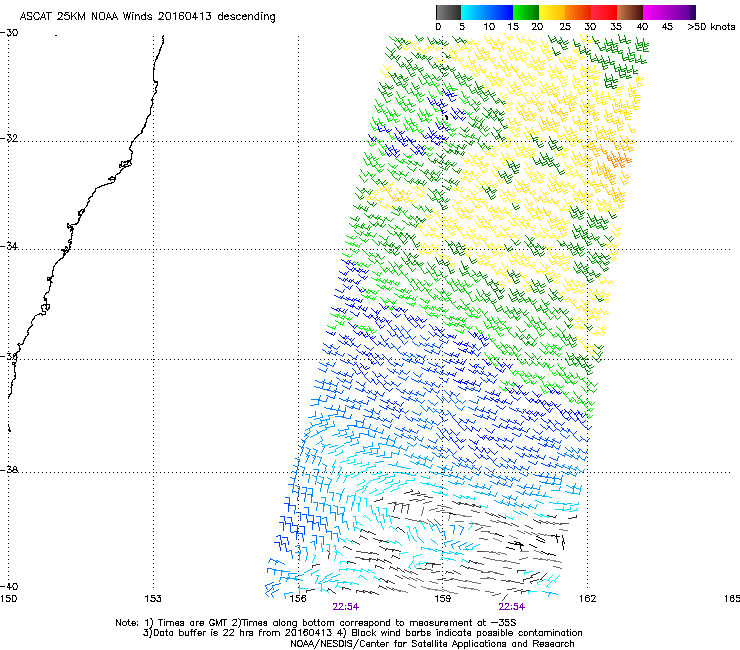Click the "5" label under the color bar
Image resolution: width=740 pixels, height=650 pixels.
coord(462,27)
